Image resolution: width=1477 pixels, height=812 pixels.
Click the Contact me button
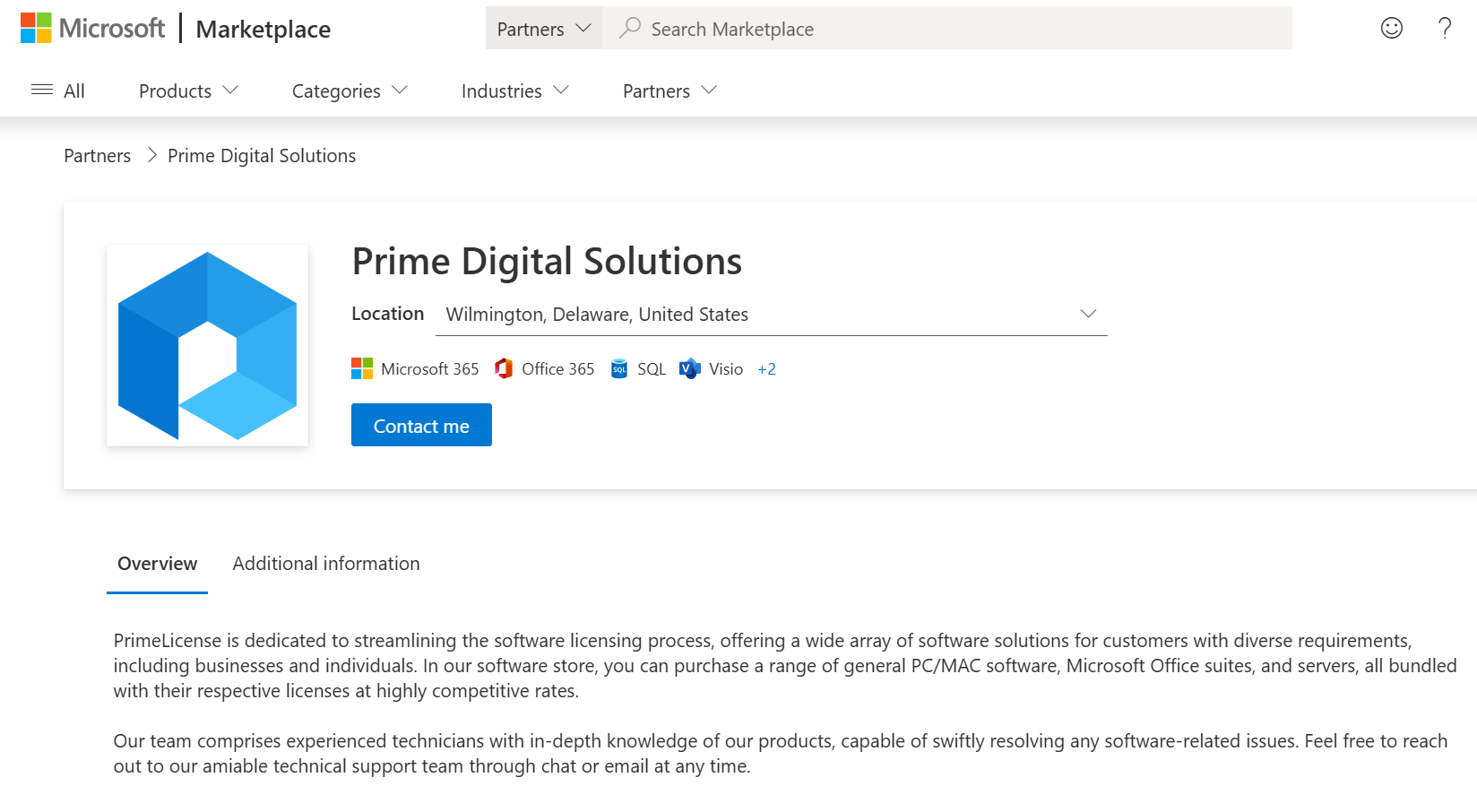[421, 425]
